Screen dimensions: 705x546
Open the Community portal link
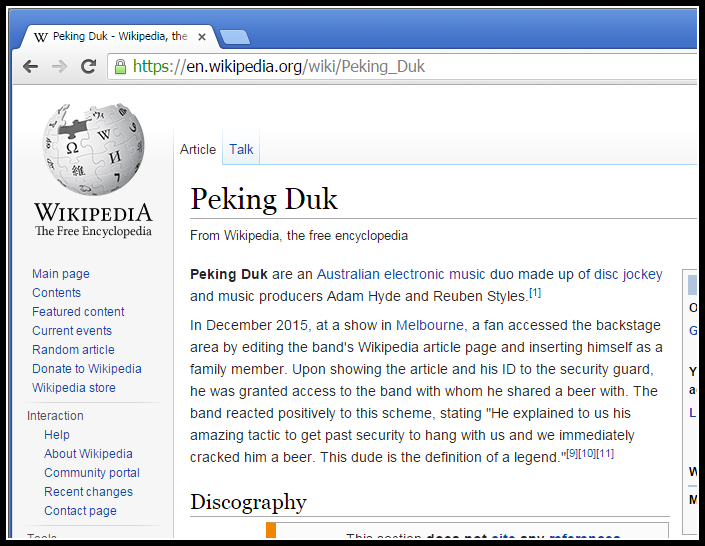[x=92, y=473]
